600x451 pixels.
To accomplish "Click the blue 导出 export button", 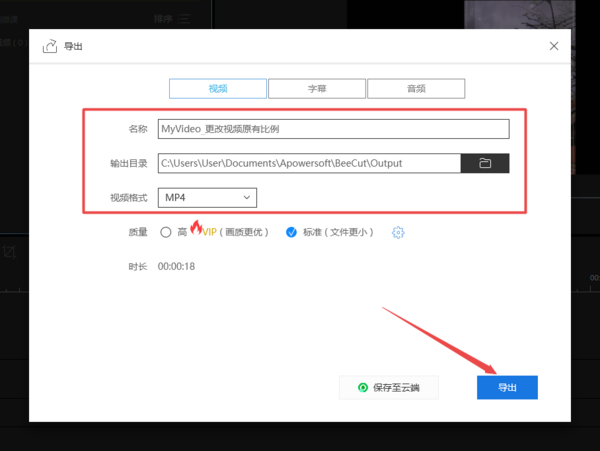I will click(x=507, y=387).
